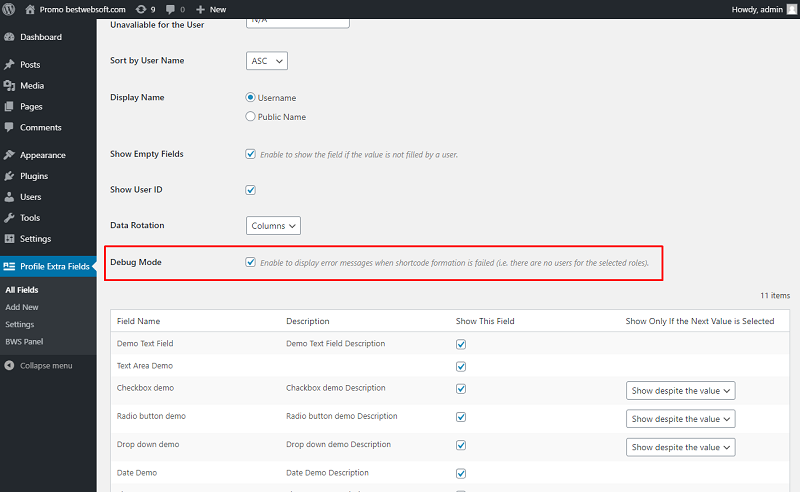This screenshot has height=492, width=800.
Task: Toggle the Show User ID checkbox
Action: click(x=250, y=190)
